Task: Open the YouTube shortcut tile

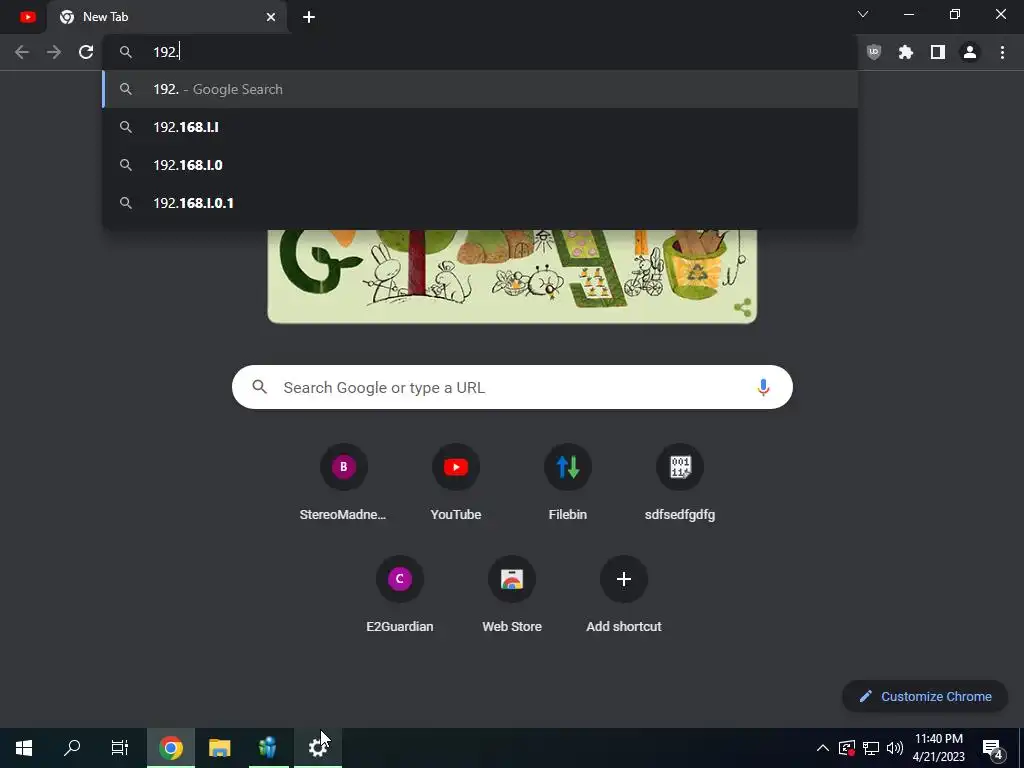Action: point(456,483)
